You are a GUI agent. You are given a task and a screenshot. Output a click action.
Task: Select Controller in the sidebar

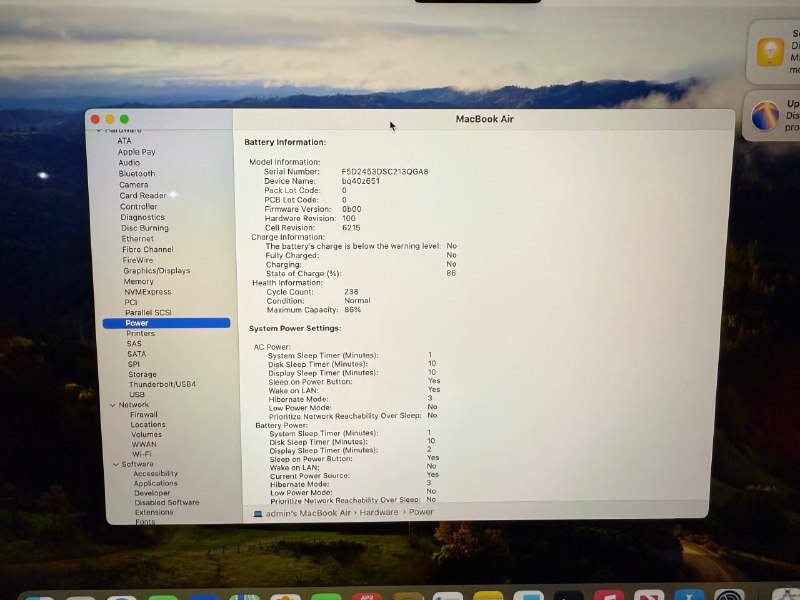tap(138, 206)
